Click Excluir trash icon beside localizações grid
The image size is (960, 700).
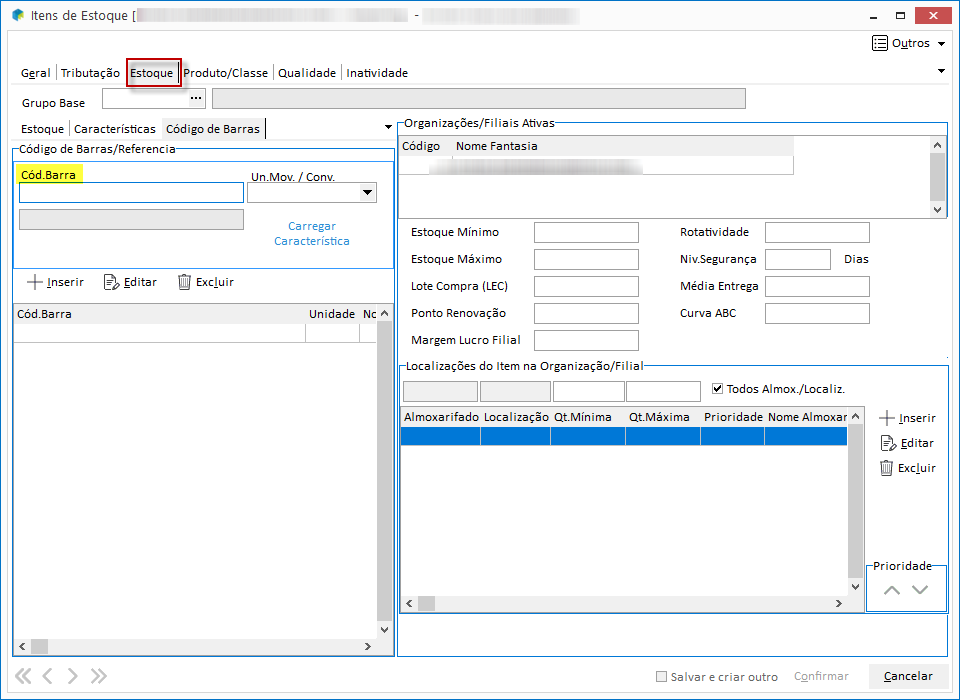click(887, 468)
